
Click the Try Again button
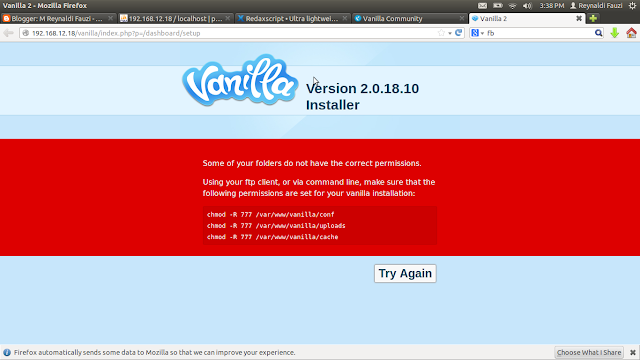(x=405, y=273)
